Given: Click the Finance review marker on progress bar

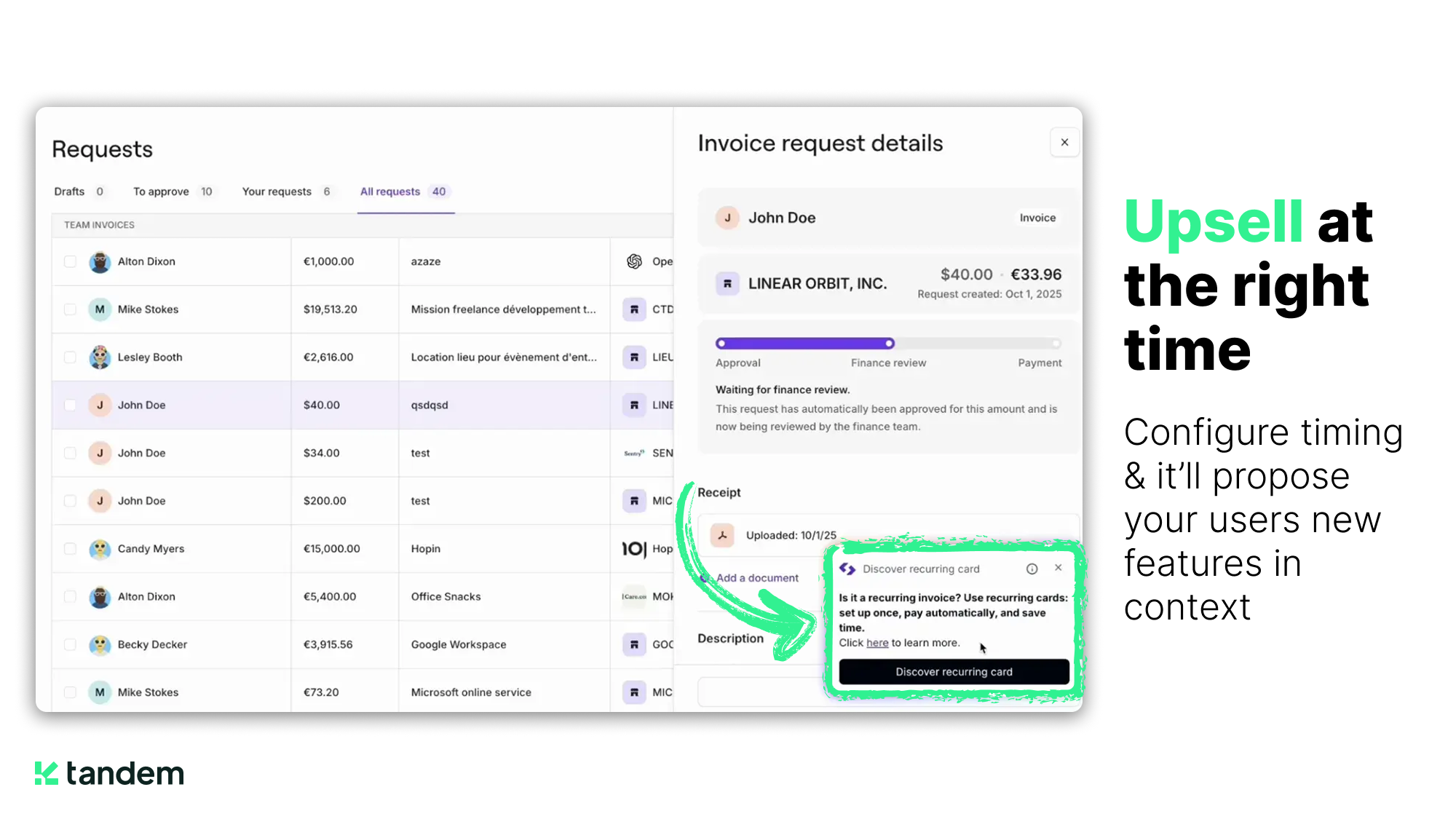Looking at the screenshot, I should tap(889, 344).
